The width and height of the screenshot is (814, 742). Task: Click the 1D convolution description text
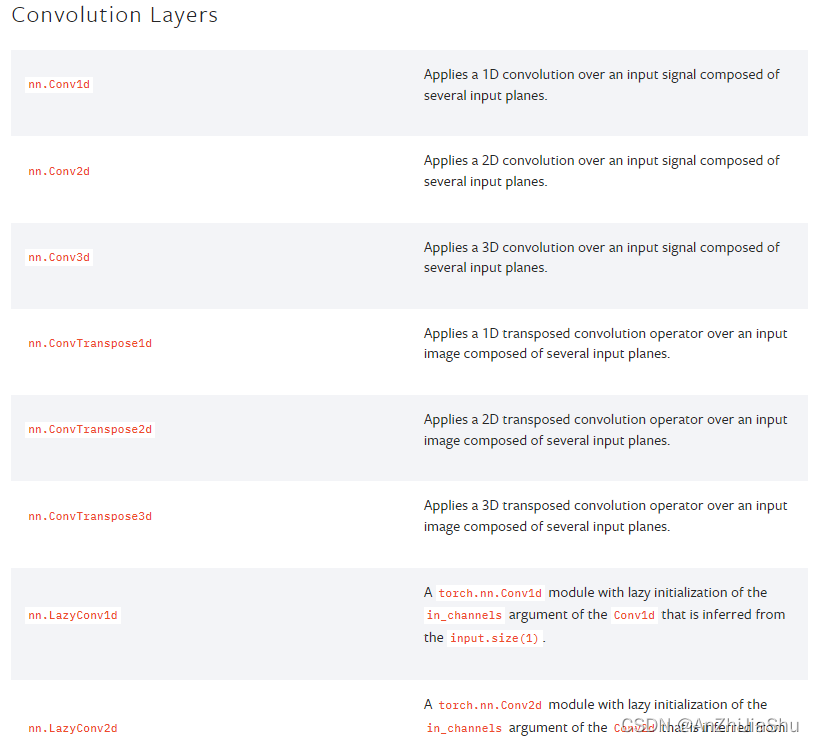click(x=601, y=85)
